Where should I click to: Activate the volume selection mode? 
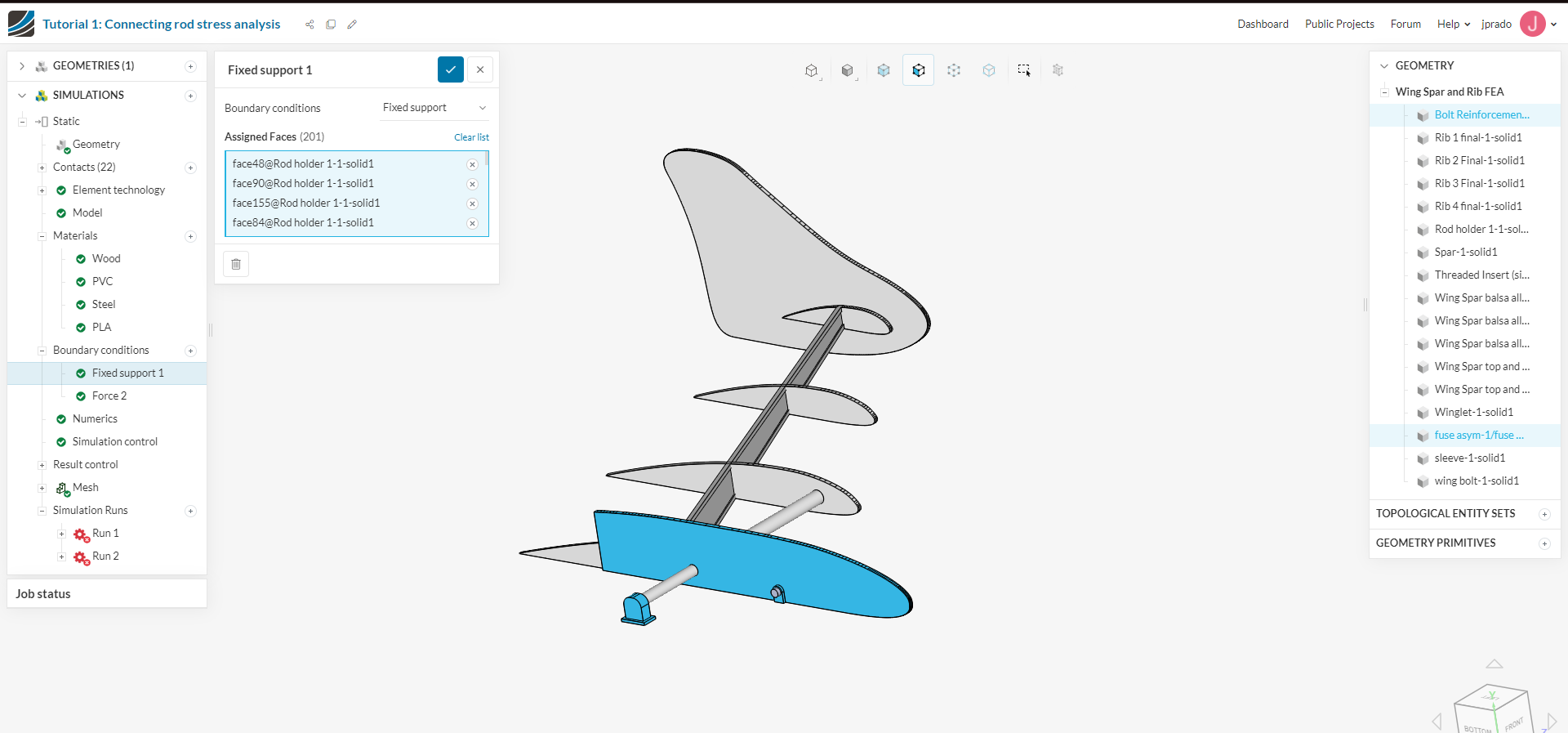click(884, 71)
